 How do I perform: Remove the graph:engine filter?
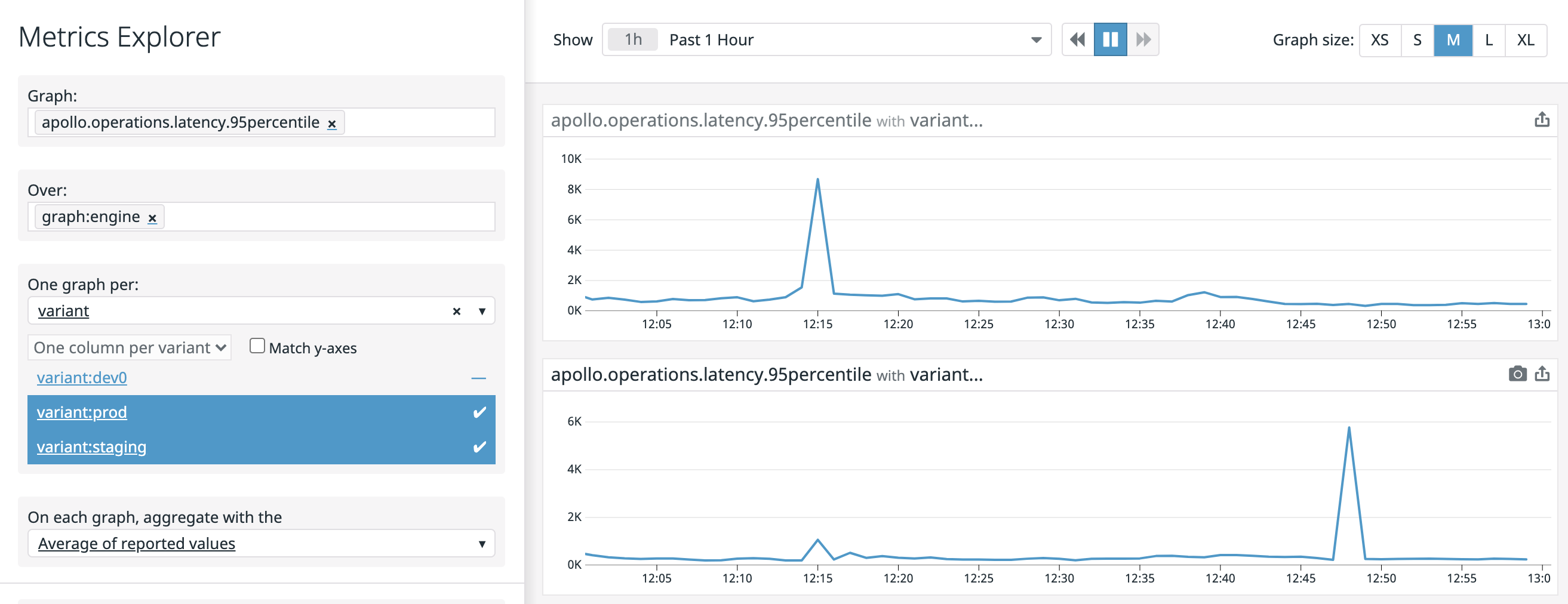pos(152,217)
